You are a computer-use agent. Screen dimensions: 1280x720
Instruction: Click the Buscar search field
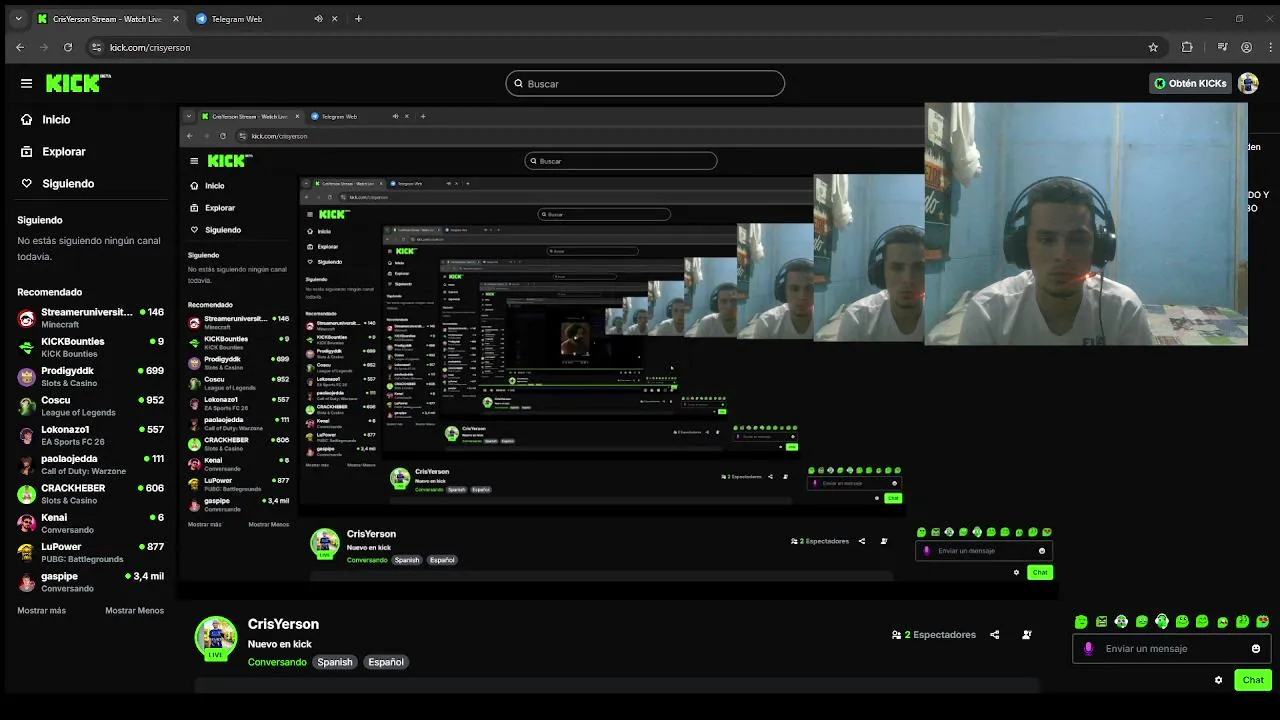point(645,84)
